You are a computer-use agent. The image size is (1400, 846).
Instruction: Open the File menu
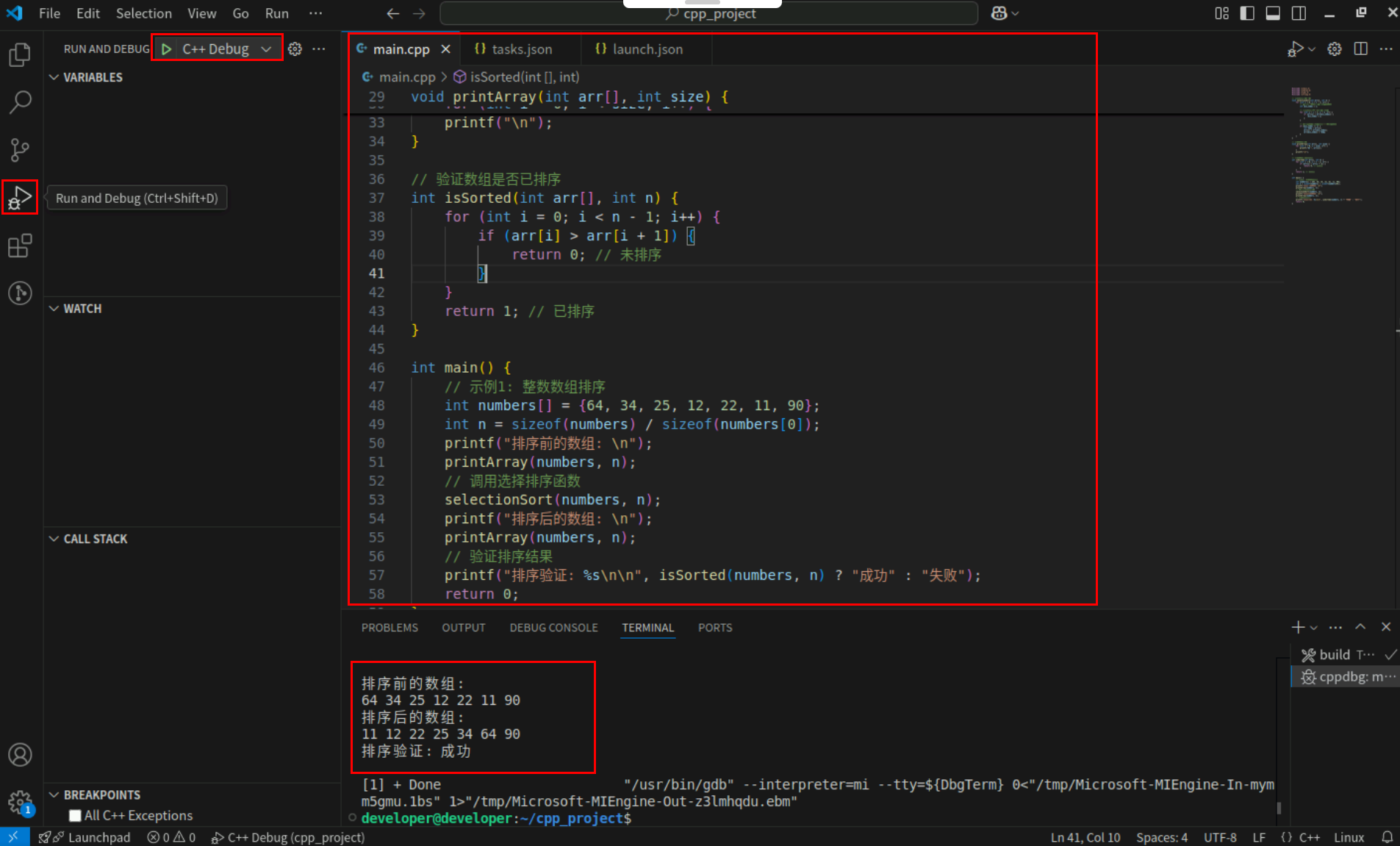click(x=49, y=13)
